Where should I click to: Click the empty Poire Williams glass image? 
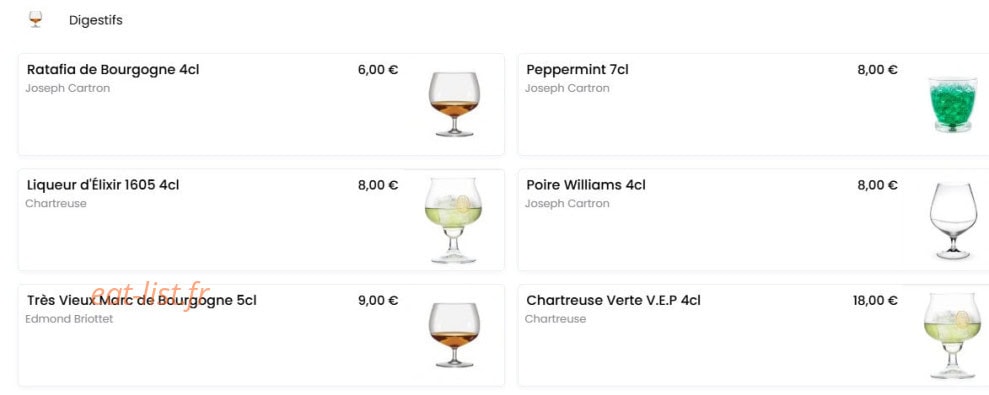click(952, 220)
